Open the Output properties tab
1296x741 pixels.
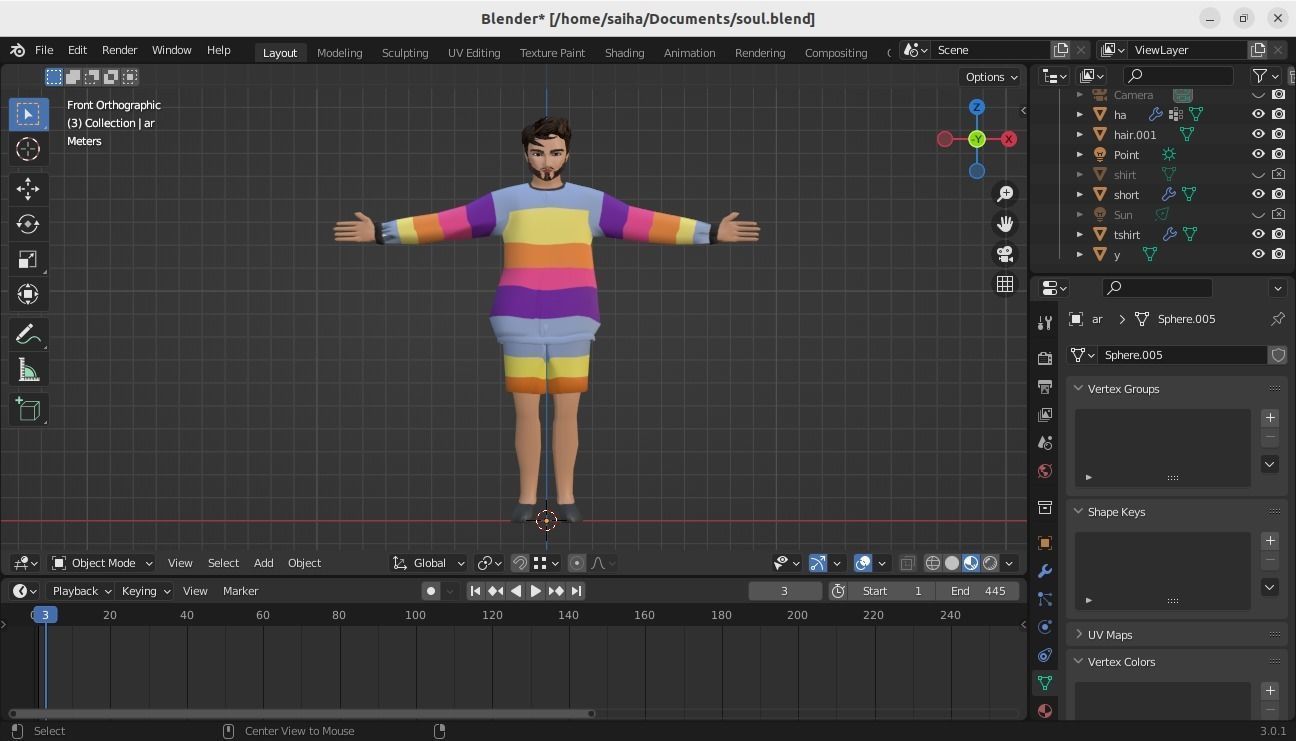1045,386
